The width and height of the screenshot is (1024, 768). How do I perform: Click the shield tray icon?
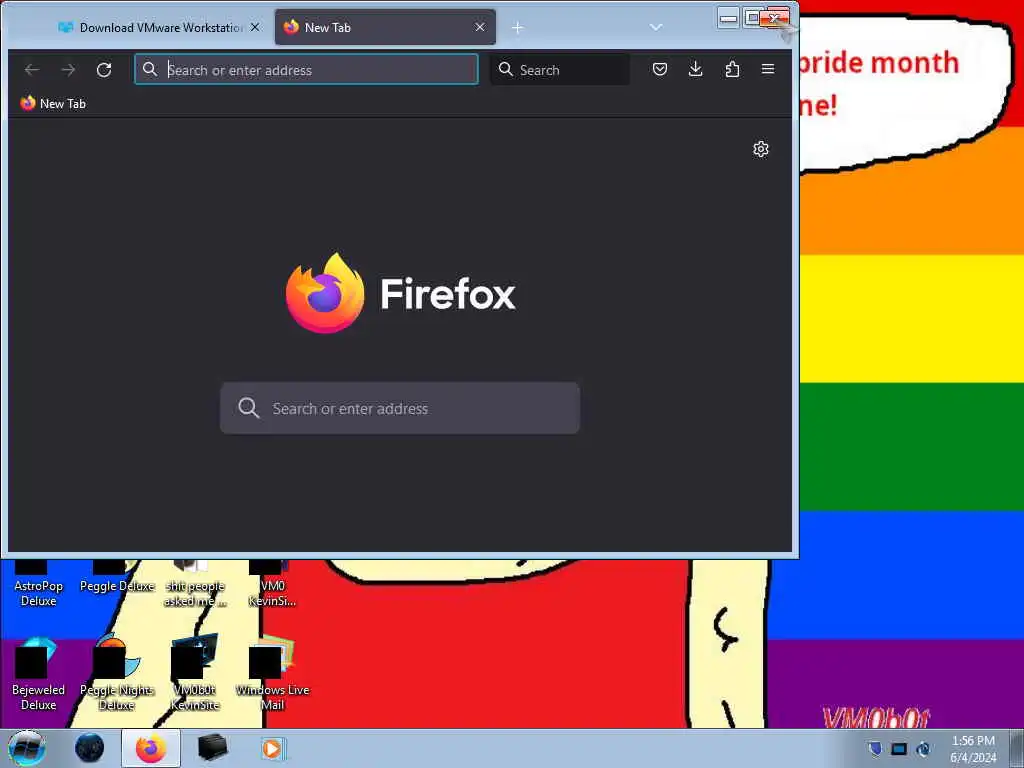875,748
